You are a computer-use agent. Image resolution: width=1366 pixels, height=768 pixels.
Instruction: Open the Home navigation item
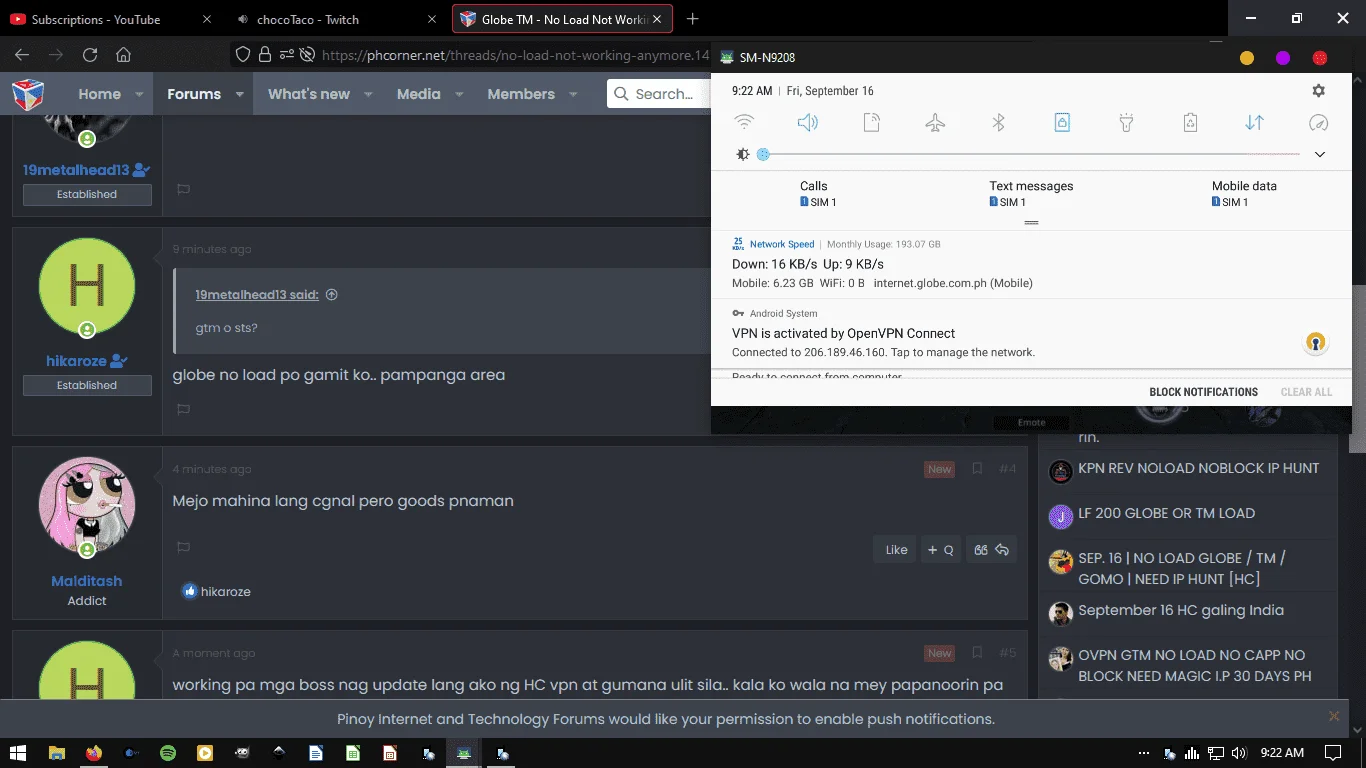point(100,94)
